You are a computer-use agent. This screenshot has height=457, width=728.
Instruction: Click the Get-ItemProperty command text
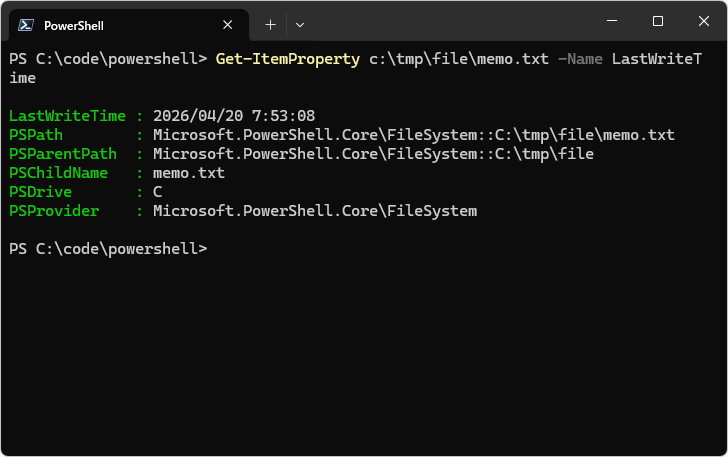coord(287,59)
